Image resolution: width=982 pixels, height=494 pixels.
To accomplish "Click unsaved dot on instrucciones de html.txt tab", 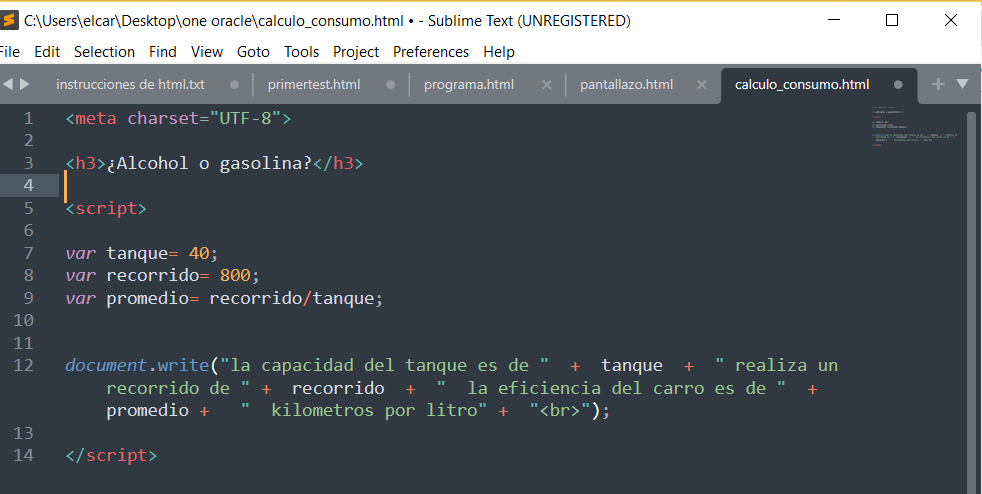I will pos(234,85).
